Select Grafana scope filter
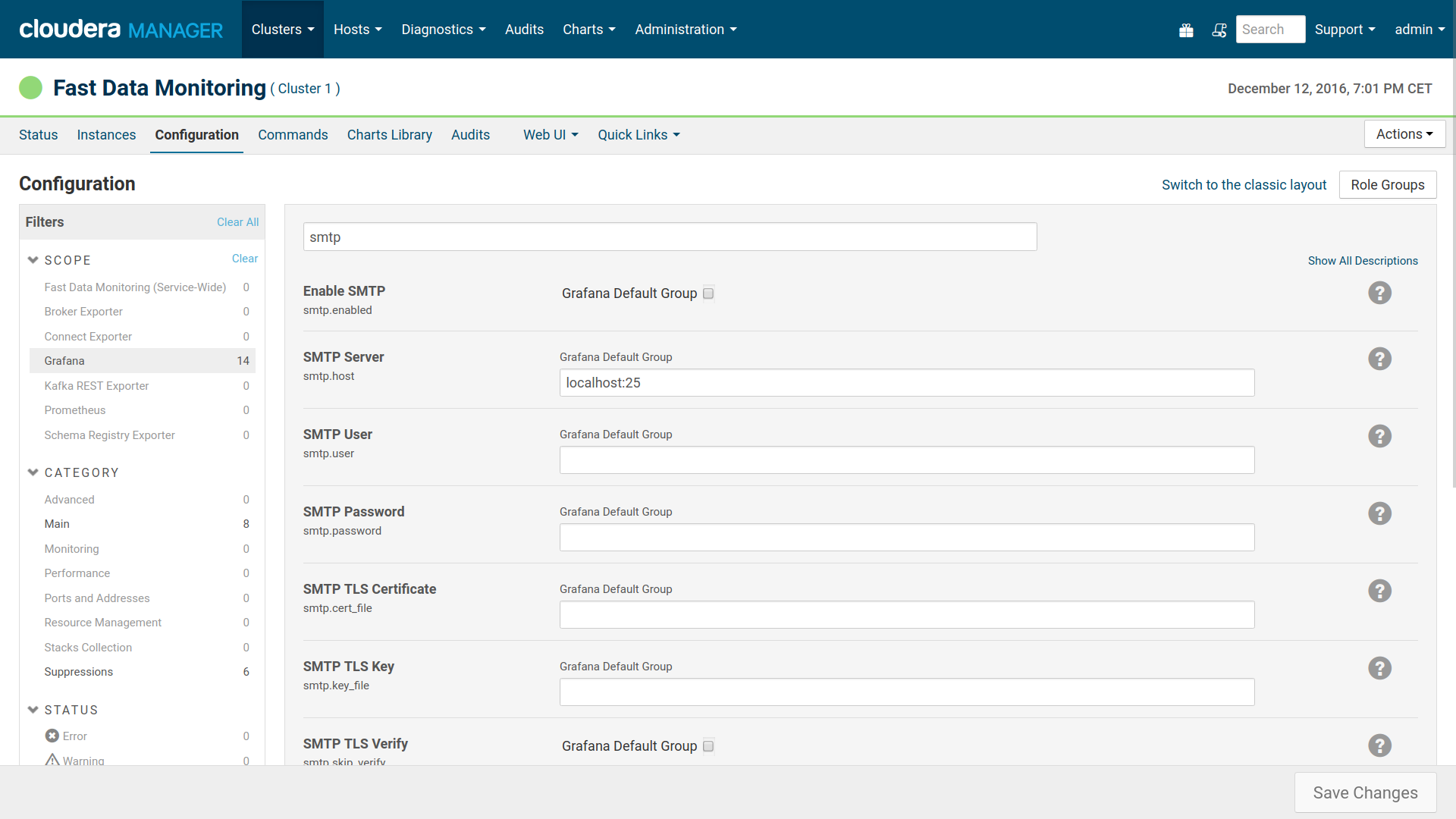The height and width of the screenshot is (819, 1456). coord(143,361)
